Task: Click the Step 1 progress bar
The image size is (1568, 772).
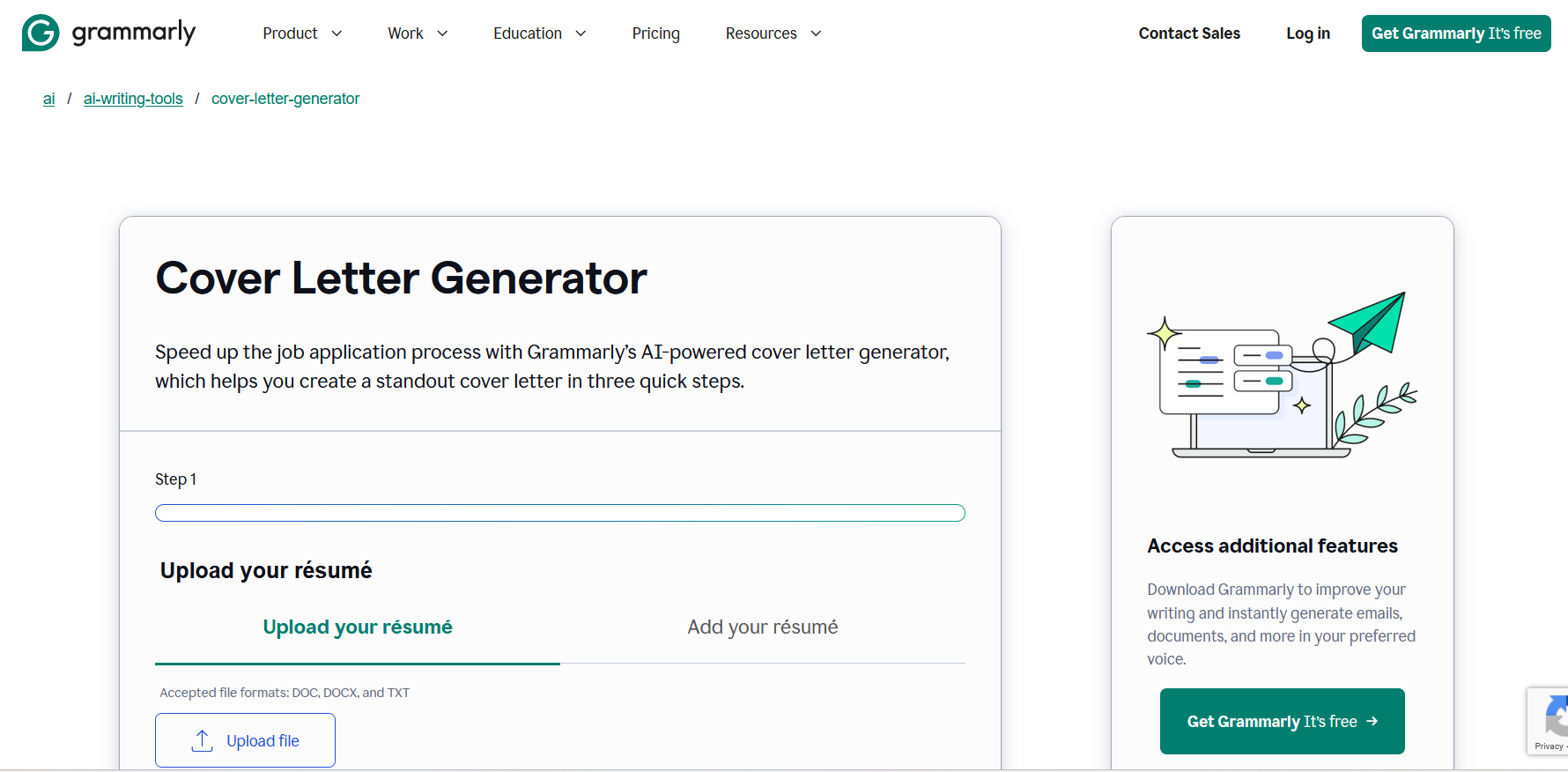Action: click(560, 513)
